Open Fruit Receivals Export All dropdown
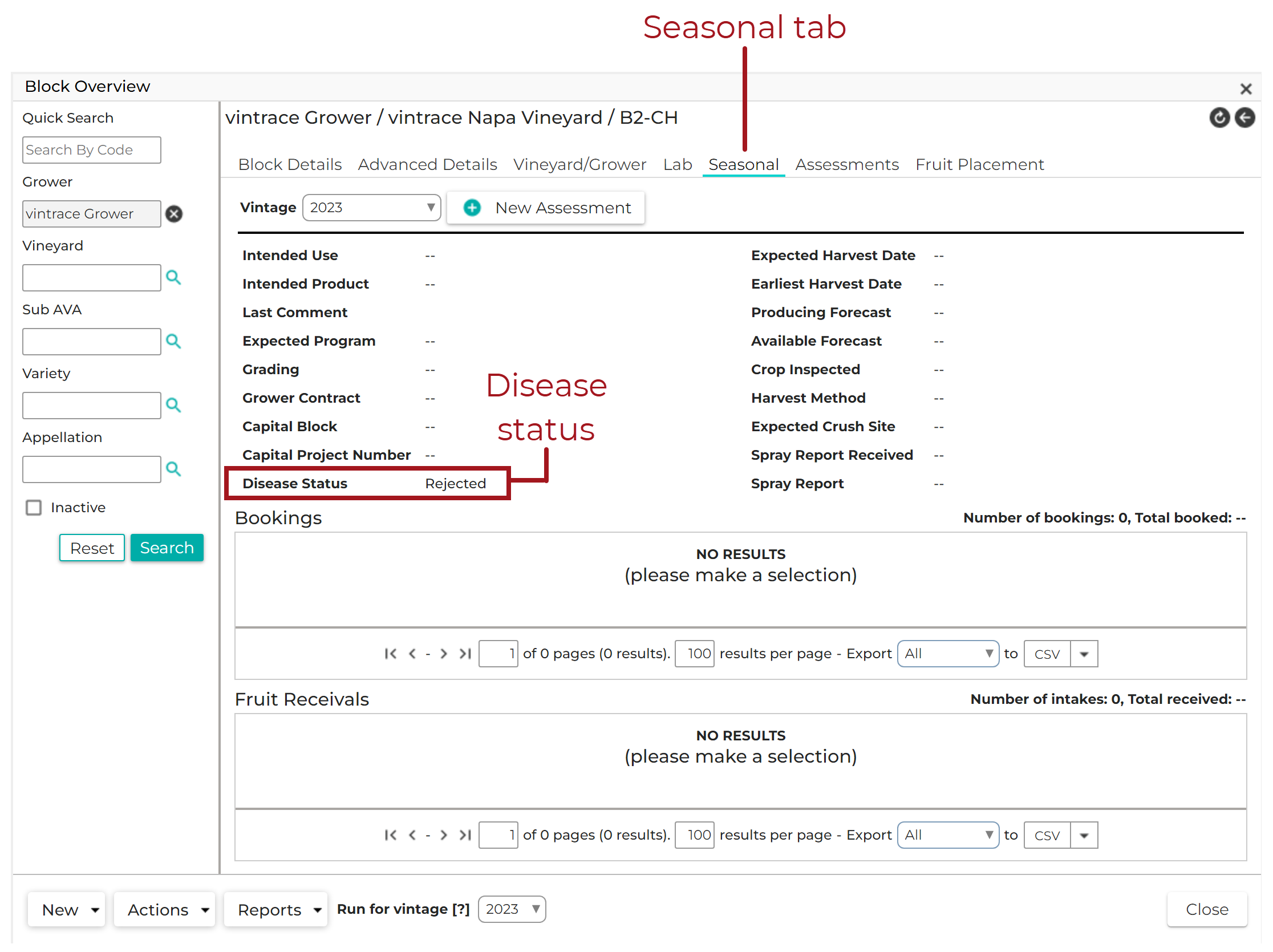The width and height of the screenshot is (1273, 952). click(x=948, y=835)
